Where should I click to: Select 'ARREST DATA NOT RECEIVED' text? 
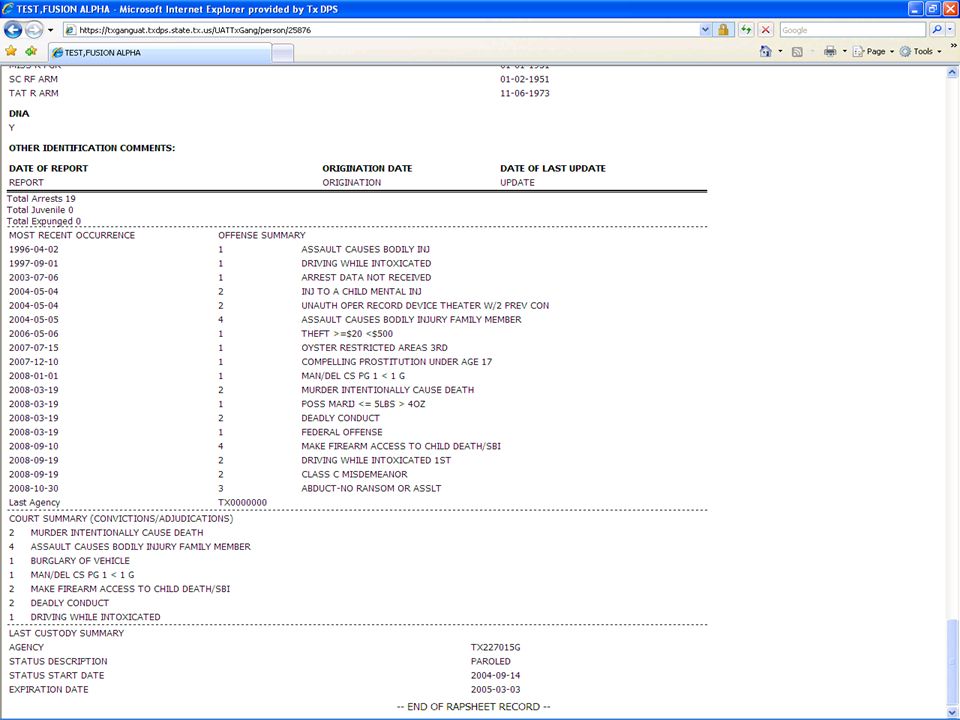point(366,277)
